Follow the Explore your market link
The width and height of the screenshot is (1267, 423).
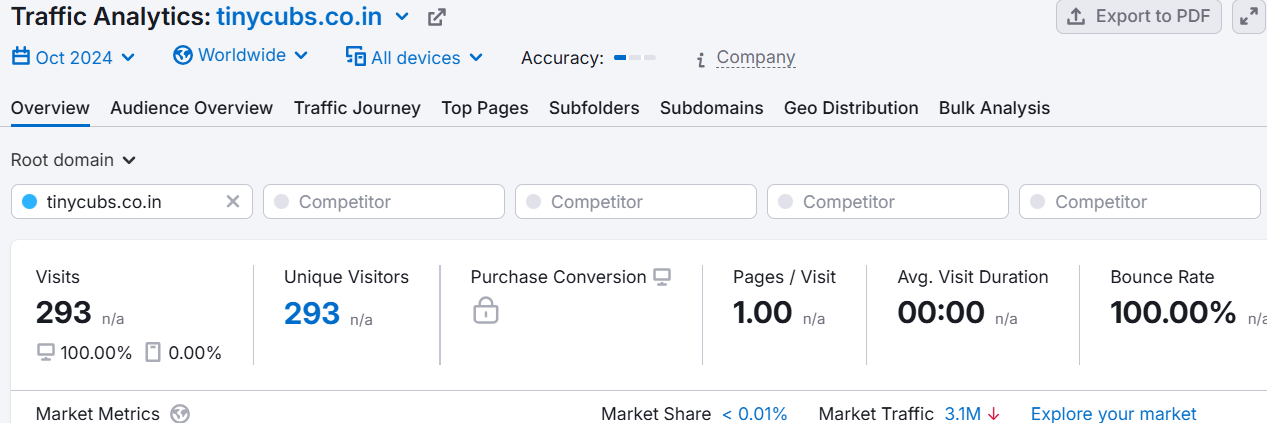click(1113, 414)
